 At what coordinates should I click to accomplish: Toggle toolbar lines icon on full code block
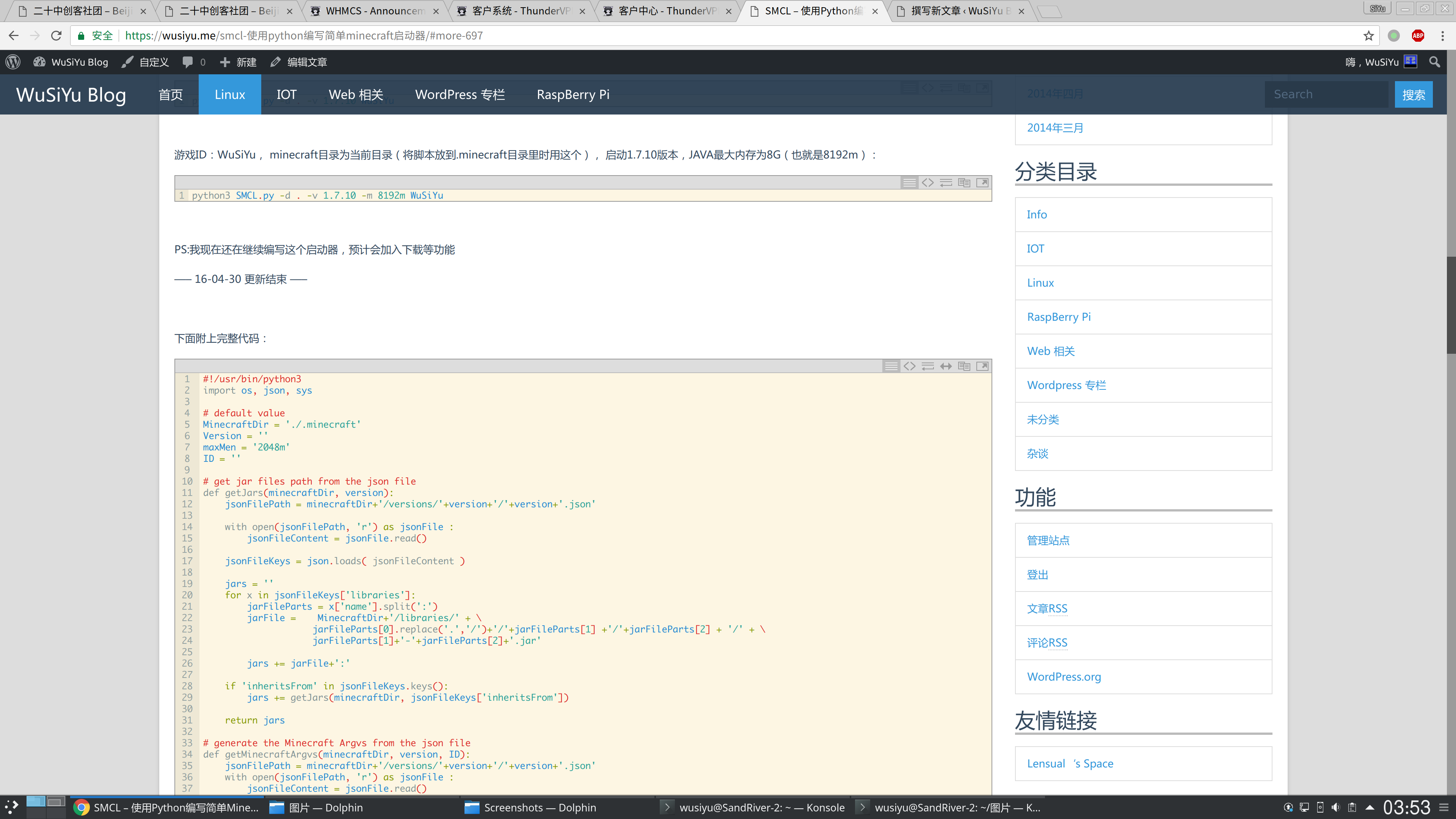tap(891, 366)
